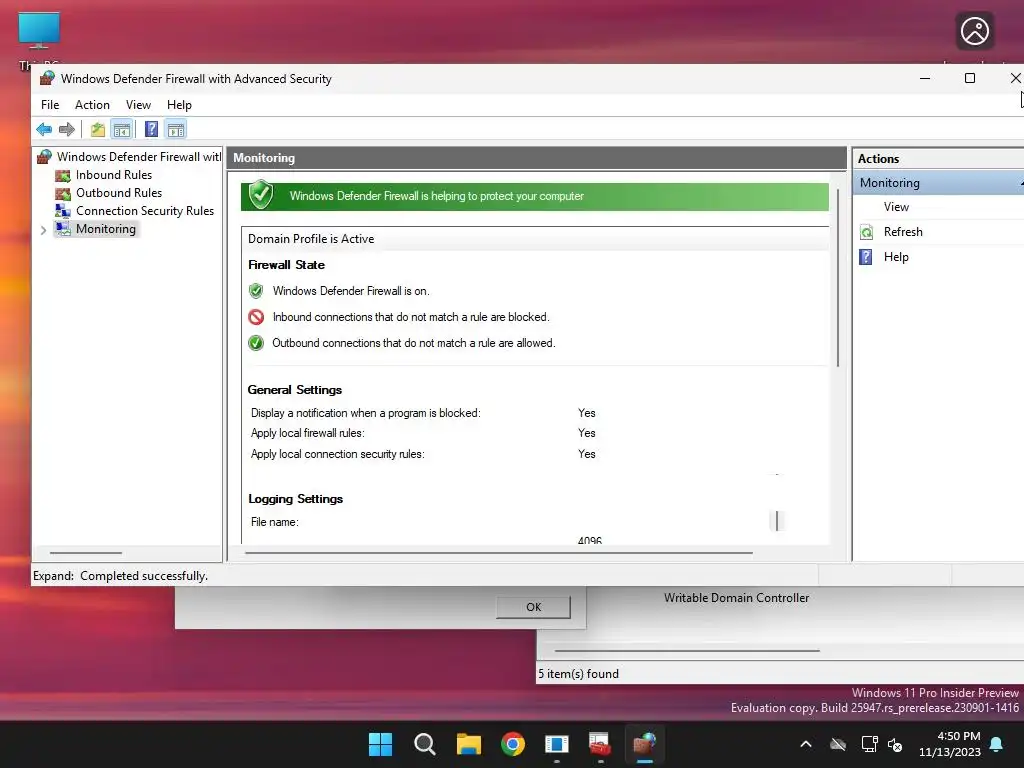The image size is (1024, 768).
Task: Click 'Expand: Completed successfully.' status bar text
Action: pos(121,576)
